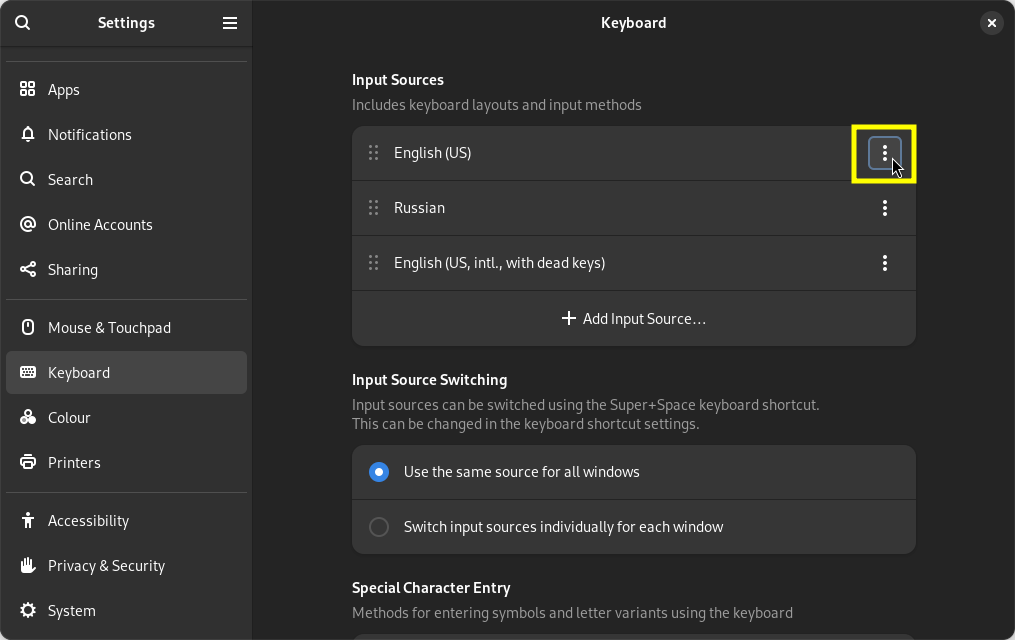Open options menu for Russian layout
Screen dimensions: 1015x640
[x=884, y=208]
